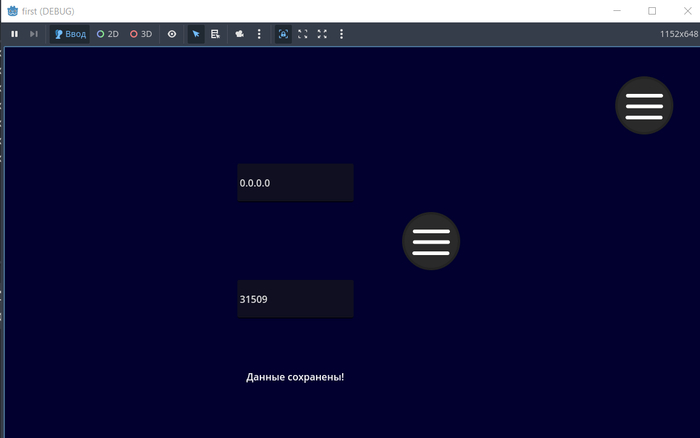Click the IP address field showing 0.0.0.0

[x=295, y=183]
